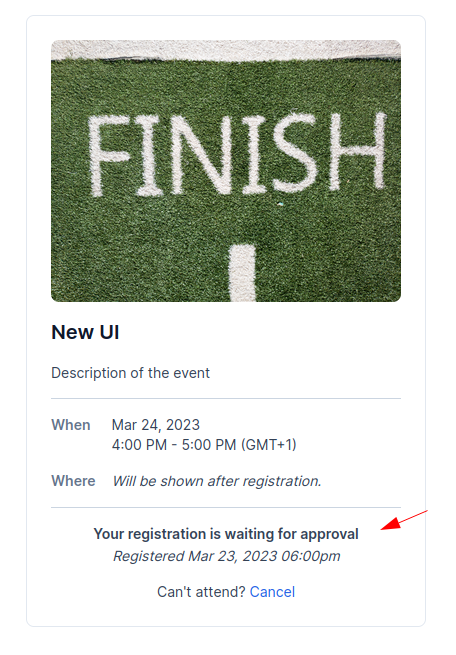The image size is (456, 655).
Task: Click the white vertical line in image
Action: point(243,273)
